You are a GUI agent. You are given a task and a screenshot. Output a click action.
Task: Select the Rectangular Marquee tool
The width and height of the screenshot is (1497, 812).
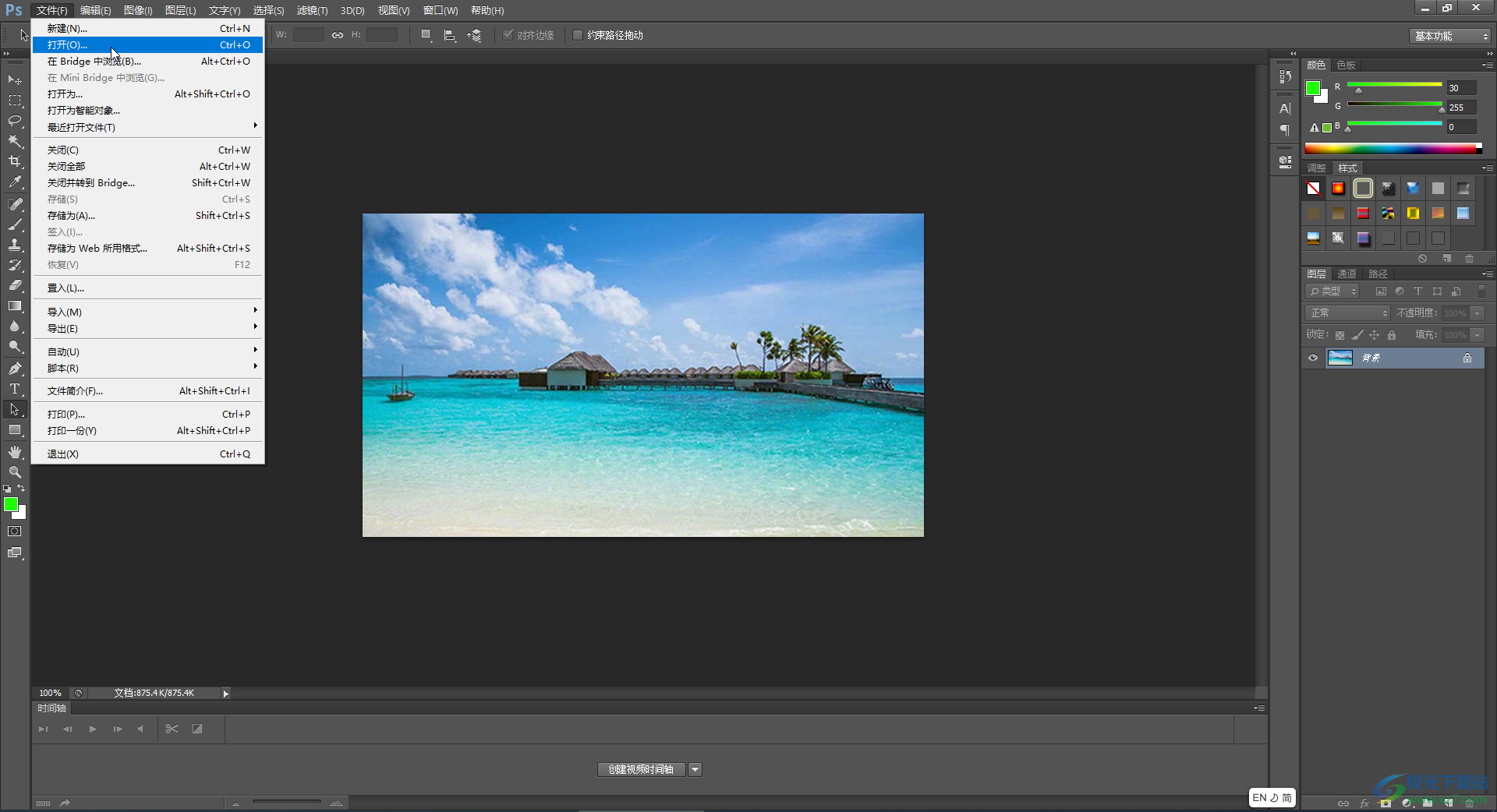[15, 101]
